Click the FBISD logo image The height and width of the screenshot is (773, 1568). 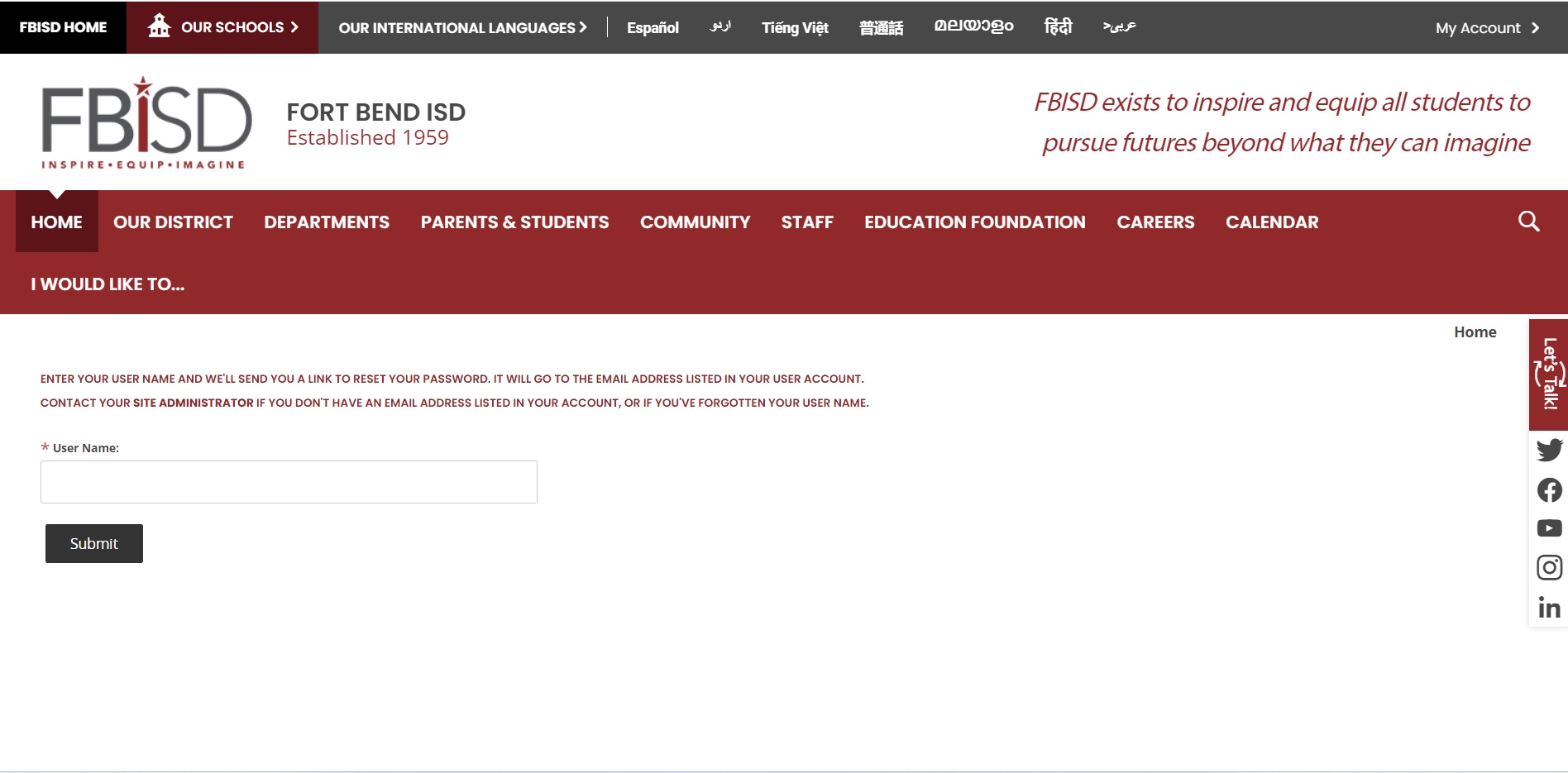point(146,122)
